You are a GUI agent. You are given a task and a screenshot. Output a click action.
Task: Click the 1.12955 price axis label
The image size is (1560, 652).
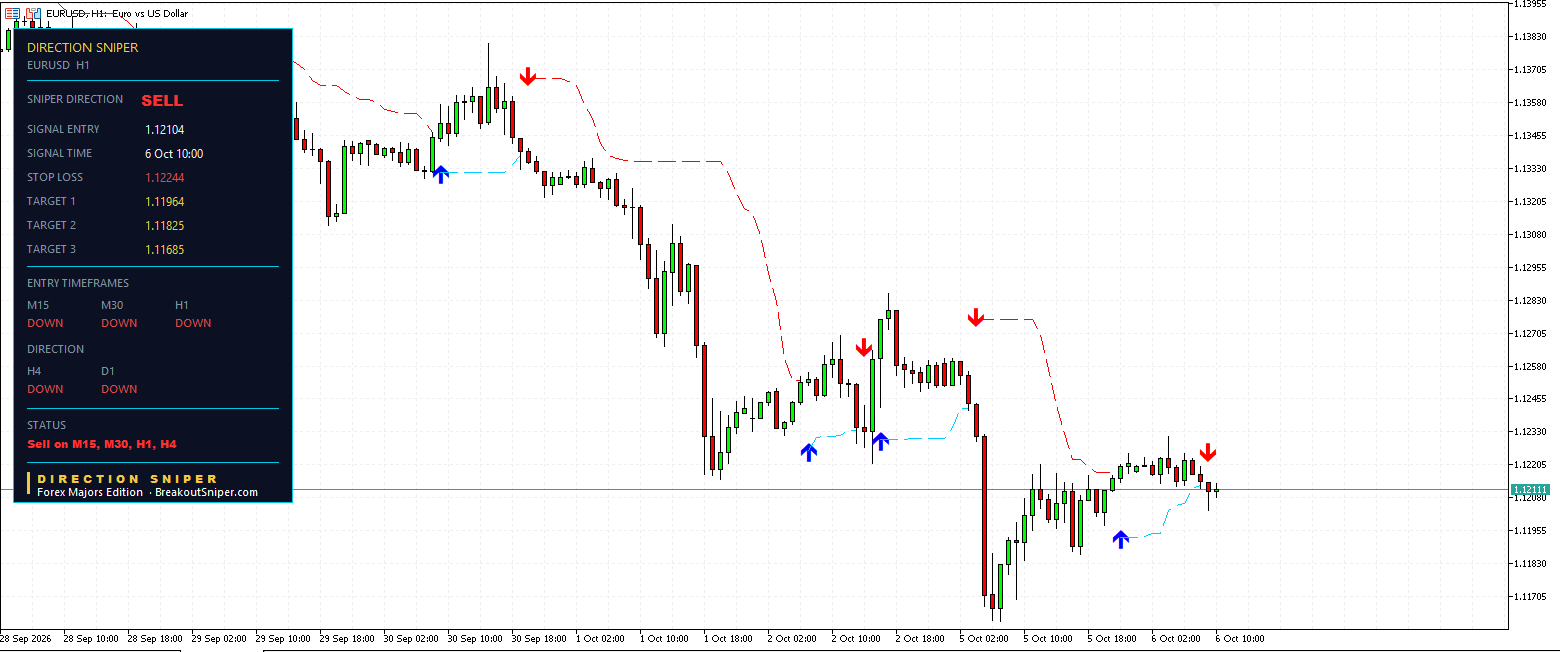[1531, 267]
